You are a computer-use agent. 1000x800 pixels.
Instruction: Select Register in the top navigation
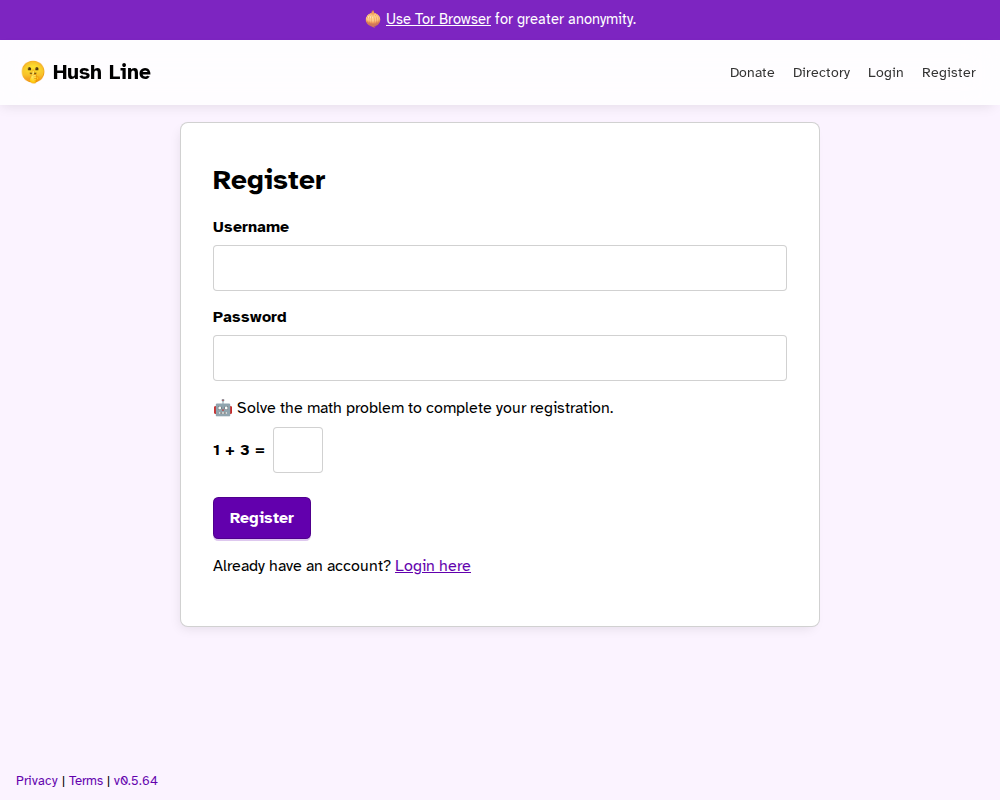[x=948, y=72]
